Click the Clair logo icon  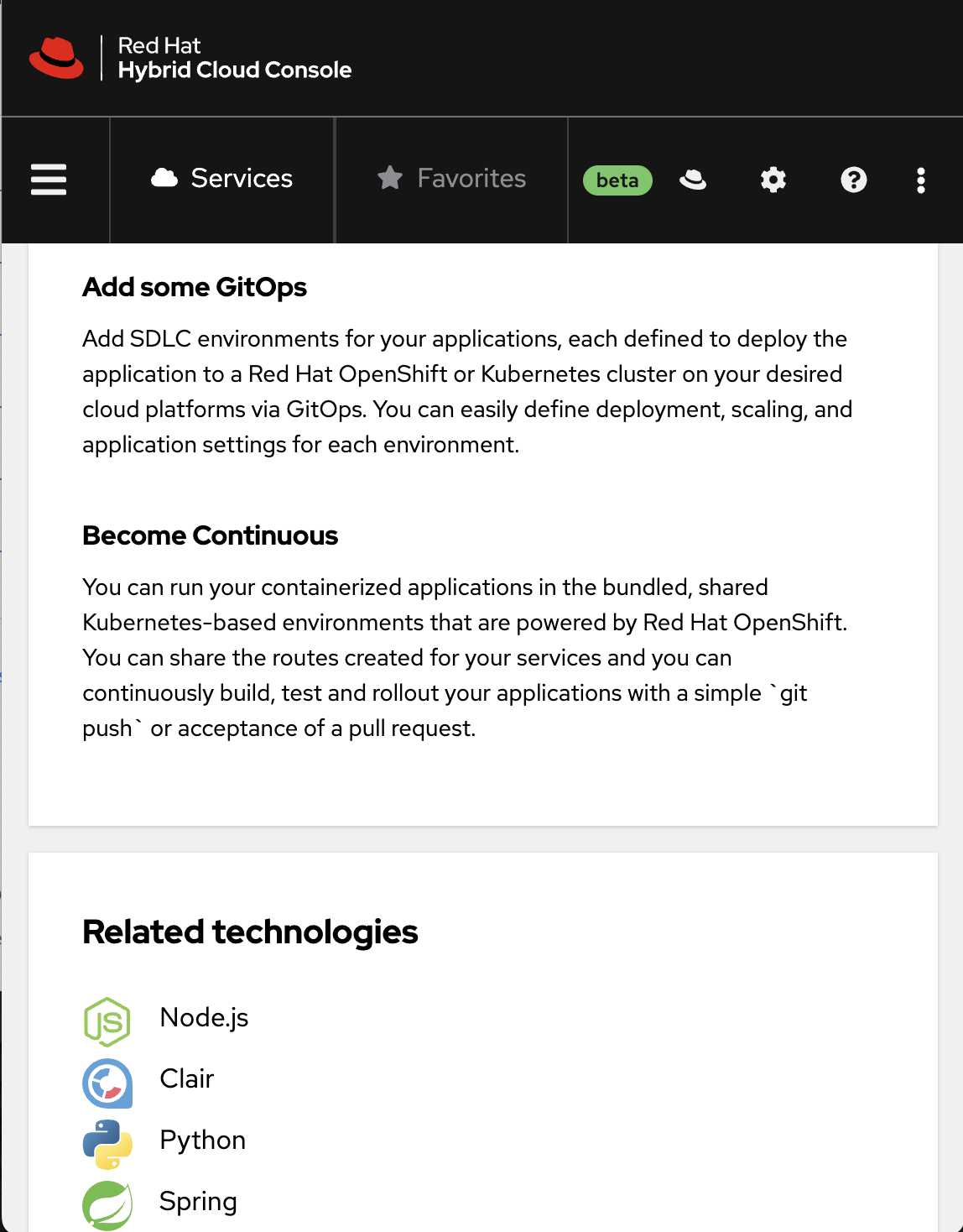(107, 1083)
